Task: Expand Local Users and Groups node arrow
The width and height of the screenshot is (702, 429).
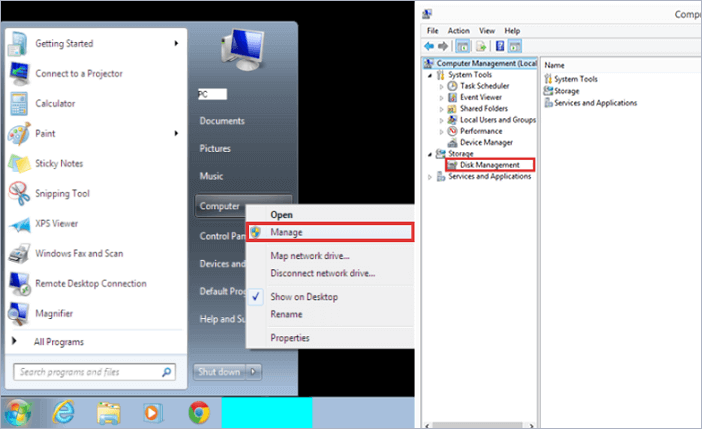Action: (441, 120)
